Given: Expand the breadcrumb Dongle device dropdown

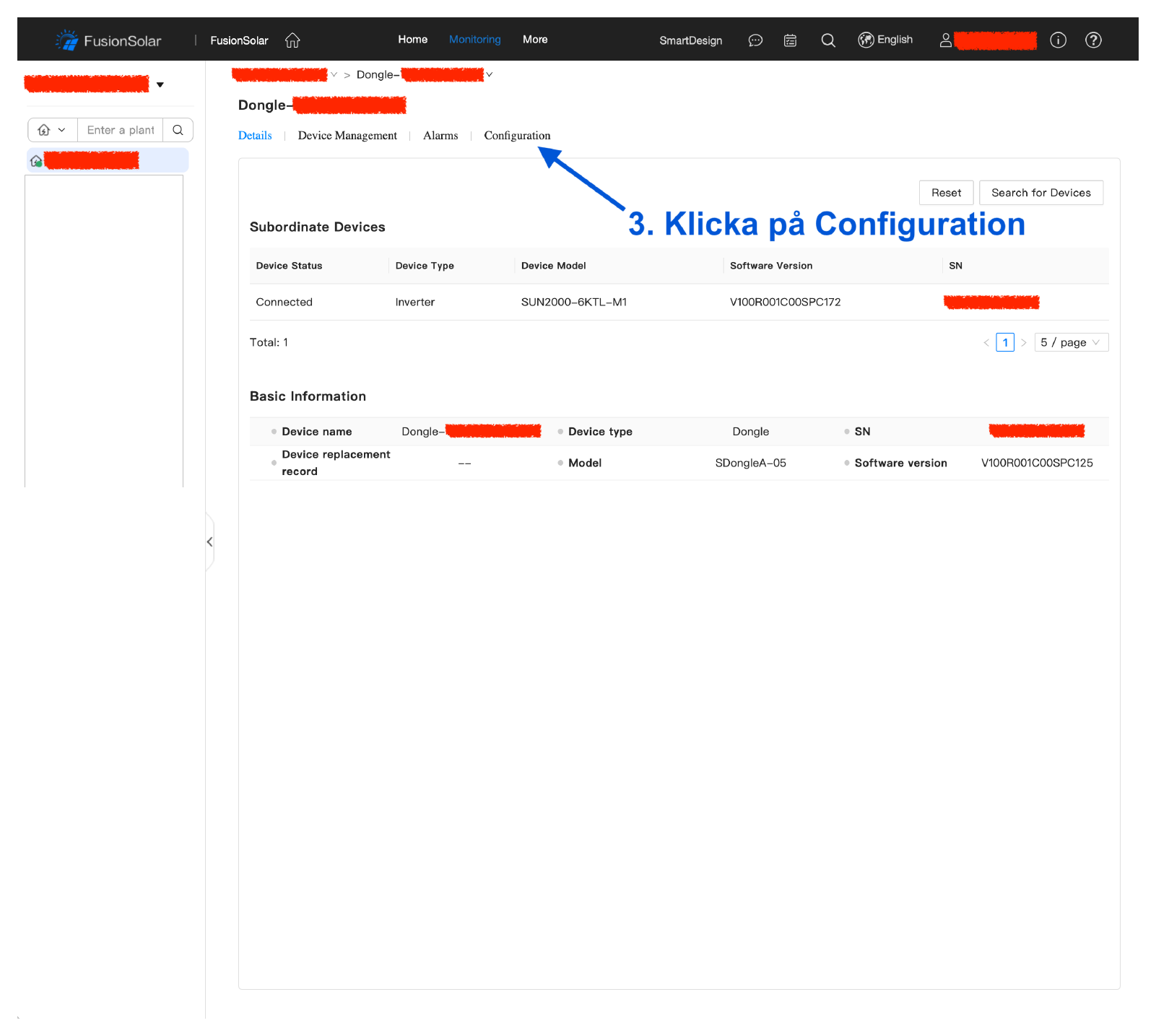Looking at the screenshot, I should pyautogui.click(x=489, y=74).
